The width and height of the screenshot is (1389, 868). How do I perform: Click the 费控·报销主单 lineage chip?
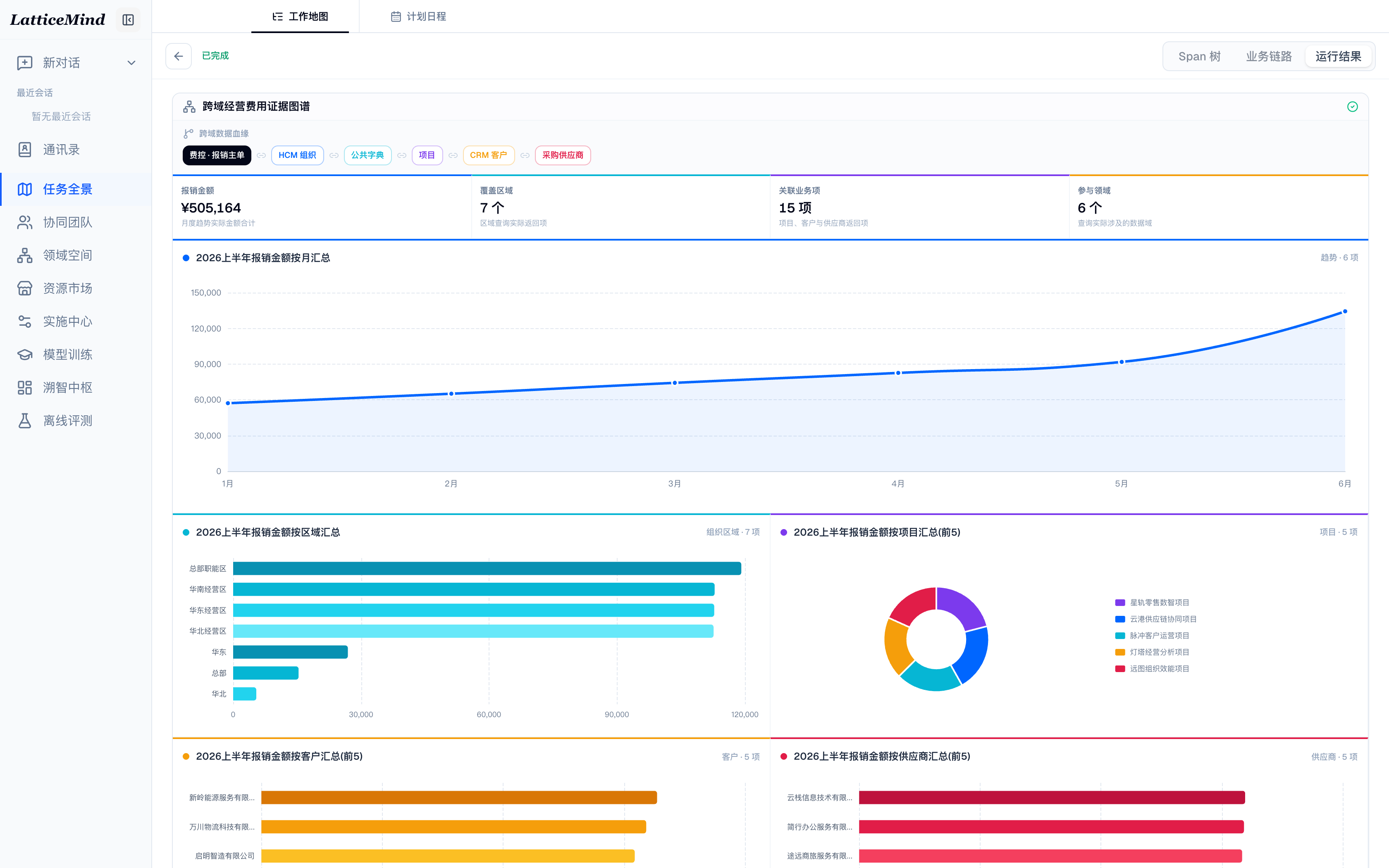pos(217,155)
